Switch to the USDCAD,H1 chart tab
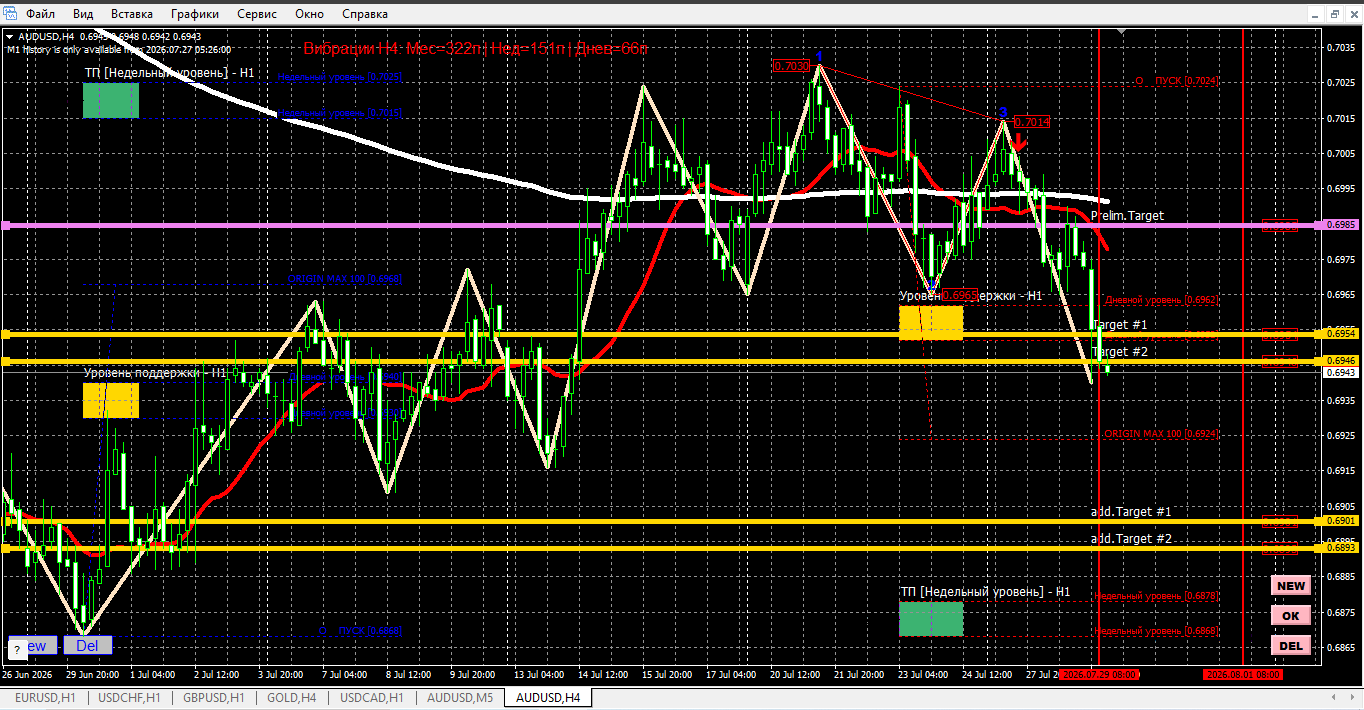 [372, 697]
